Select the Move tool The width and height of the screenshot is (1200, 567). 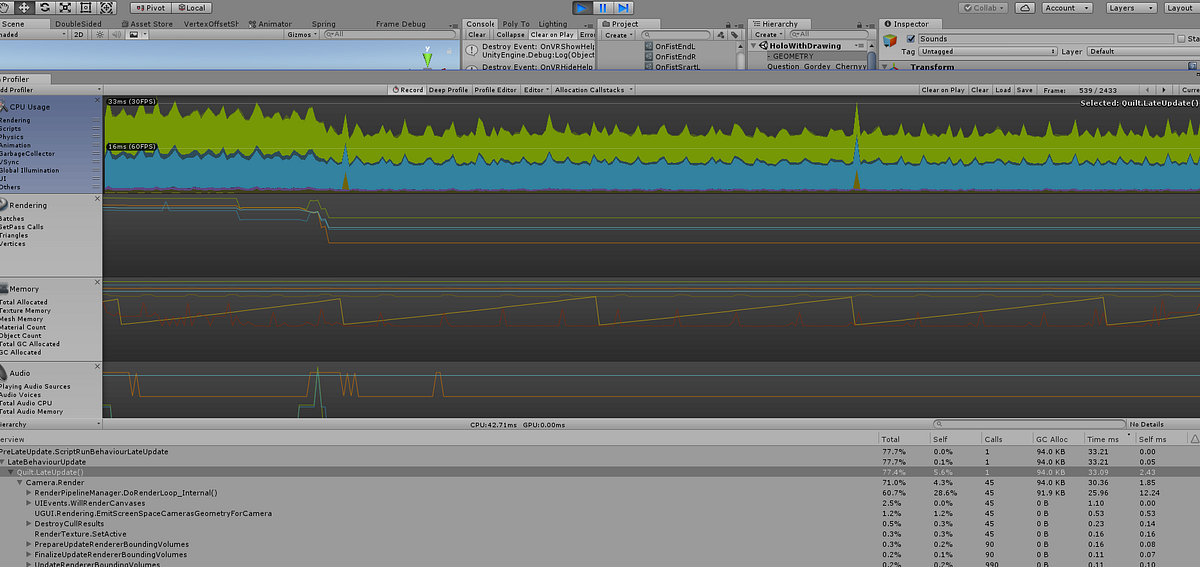pyautogui.click(x=25, y=7)
